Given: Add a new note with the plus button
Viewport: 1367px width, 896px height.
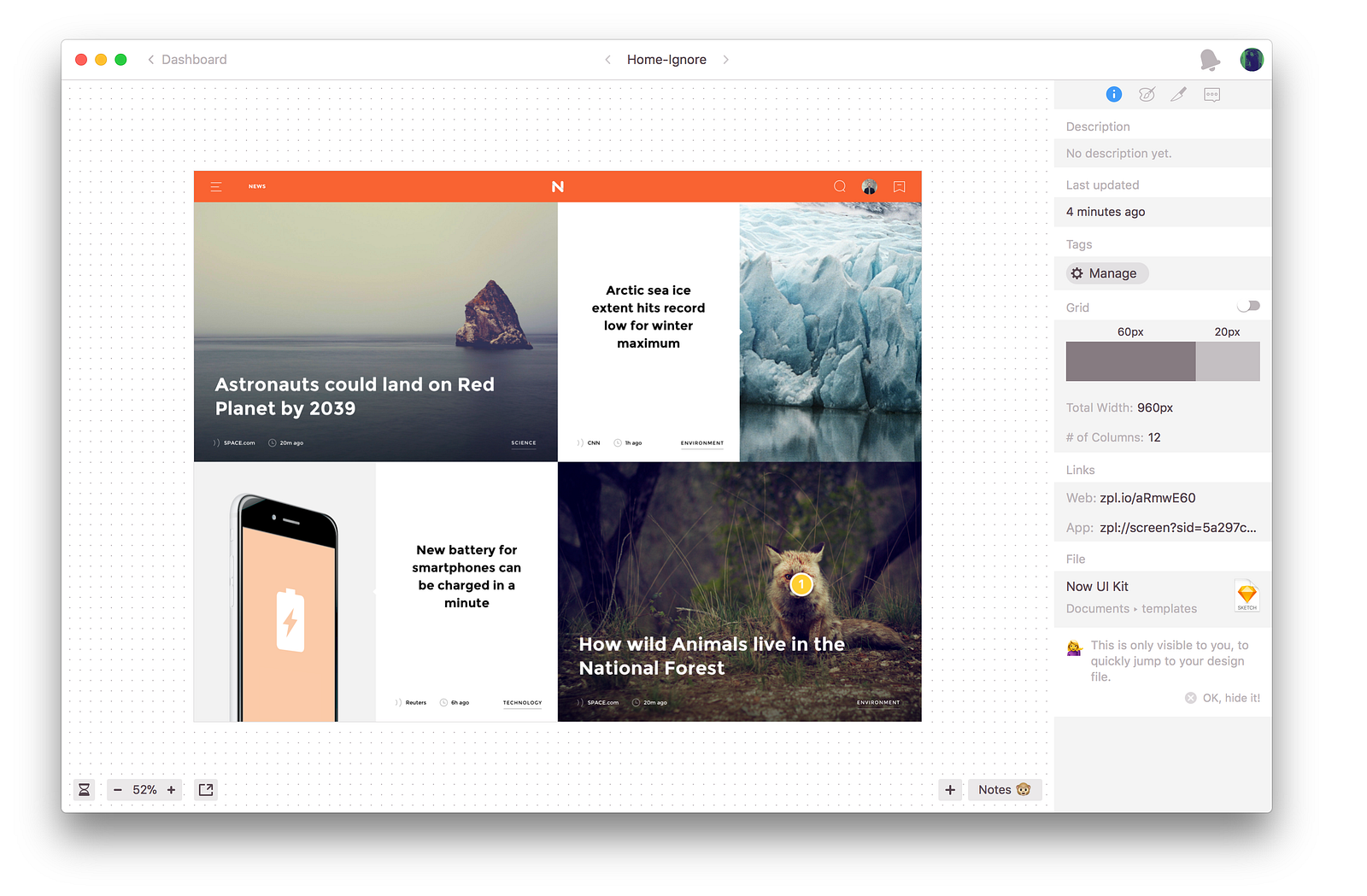Looking at the screenshot, I should click(x=950, y=790).
